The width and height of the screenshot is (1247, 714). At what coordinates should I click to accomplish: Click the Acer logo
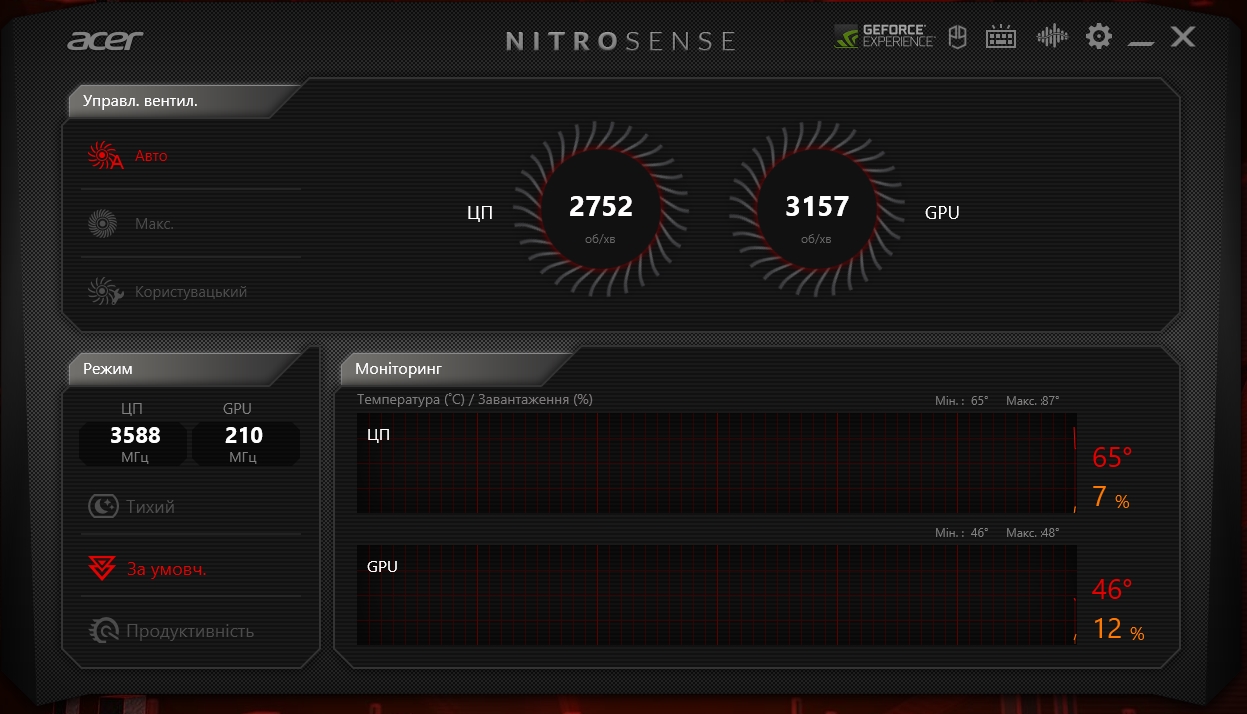coord(105,41)
